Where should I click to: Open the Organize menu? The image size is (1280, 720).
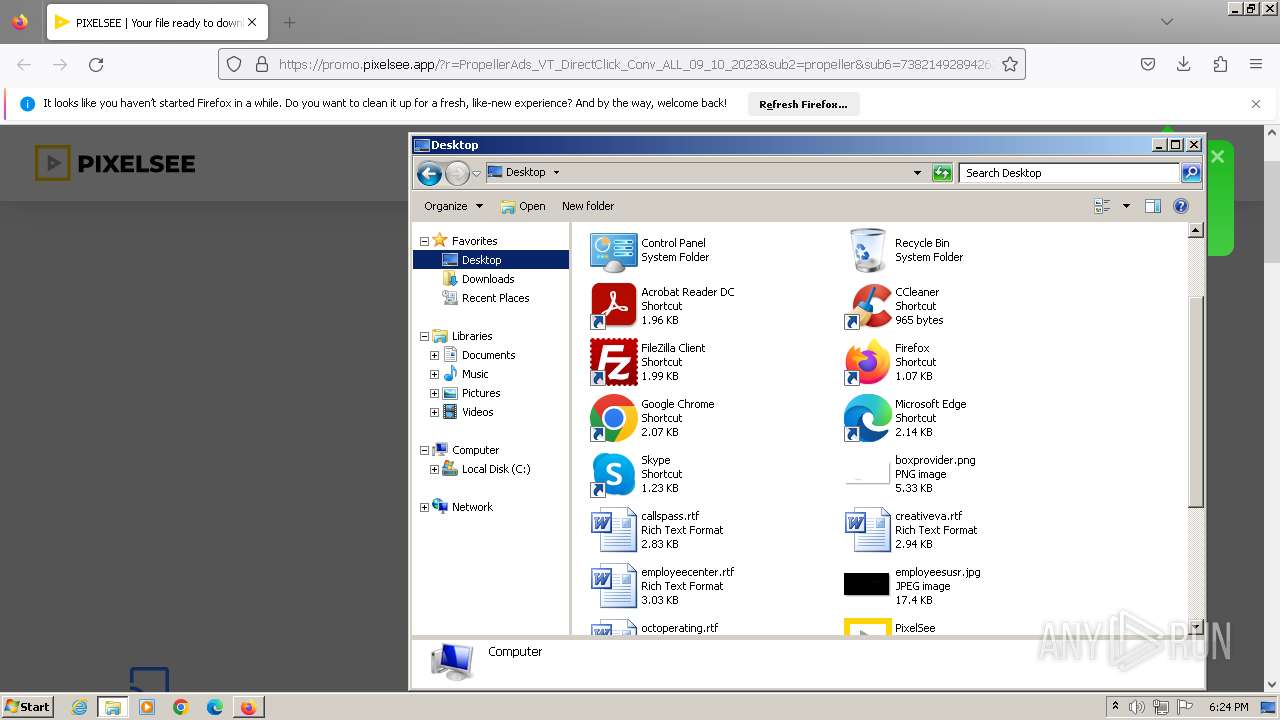coord(454,206)
